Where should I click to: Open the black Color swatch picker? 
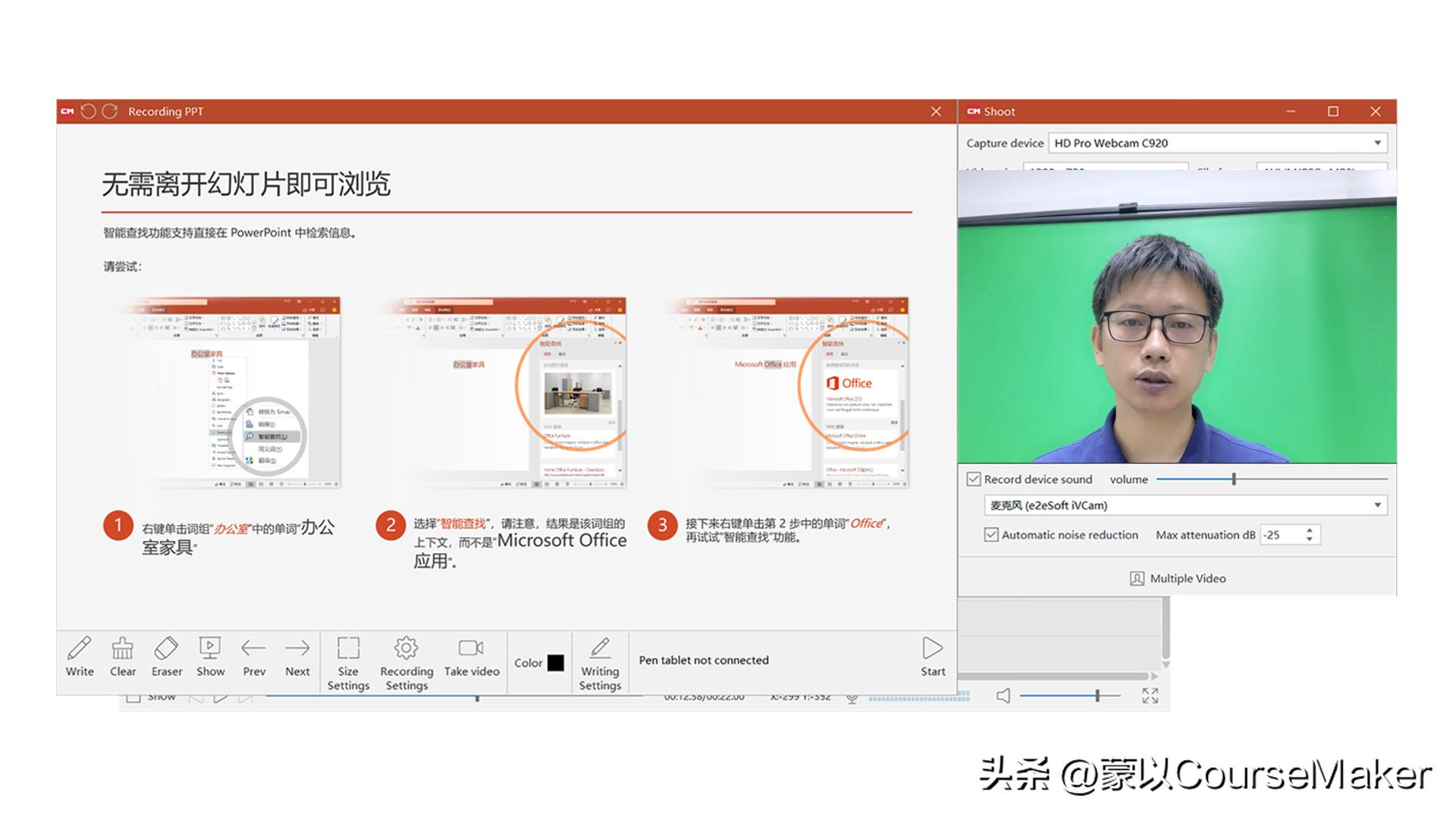(x=554, y=661)
